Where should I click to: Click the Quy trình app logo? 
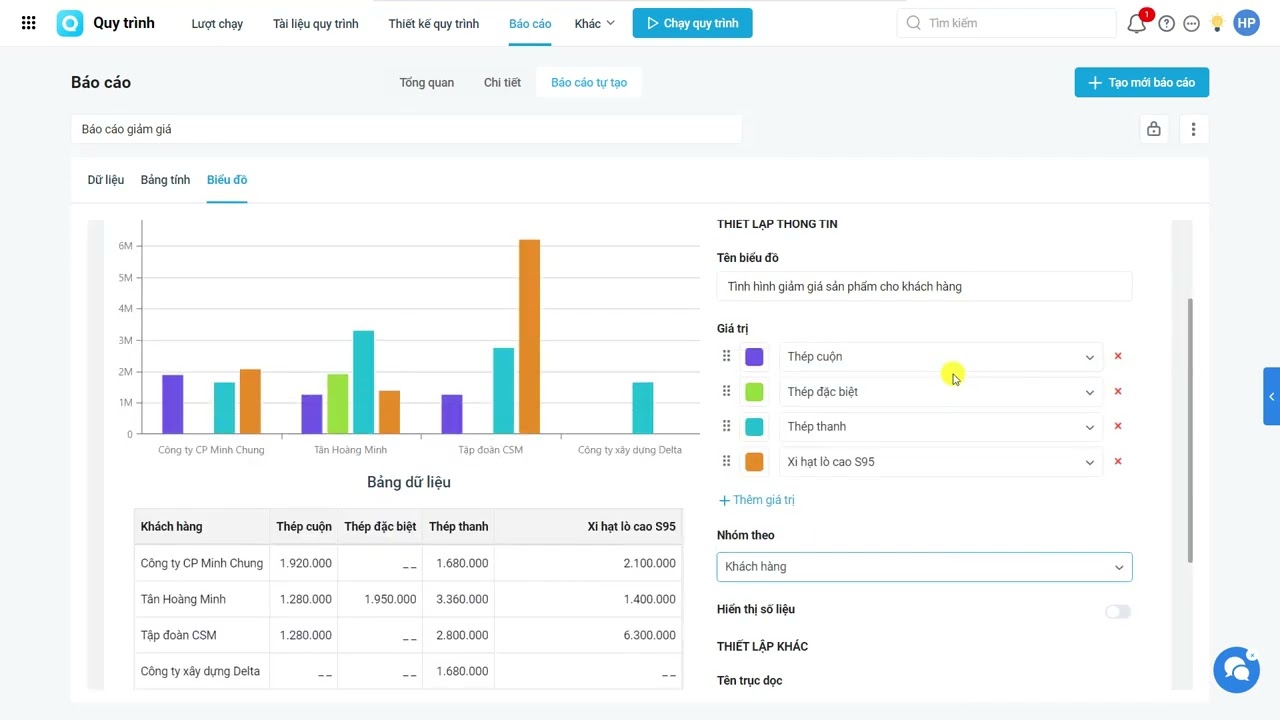70,23
